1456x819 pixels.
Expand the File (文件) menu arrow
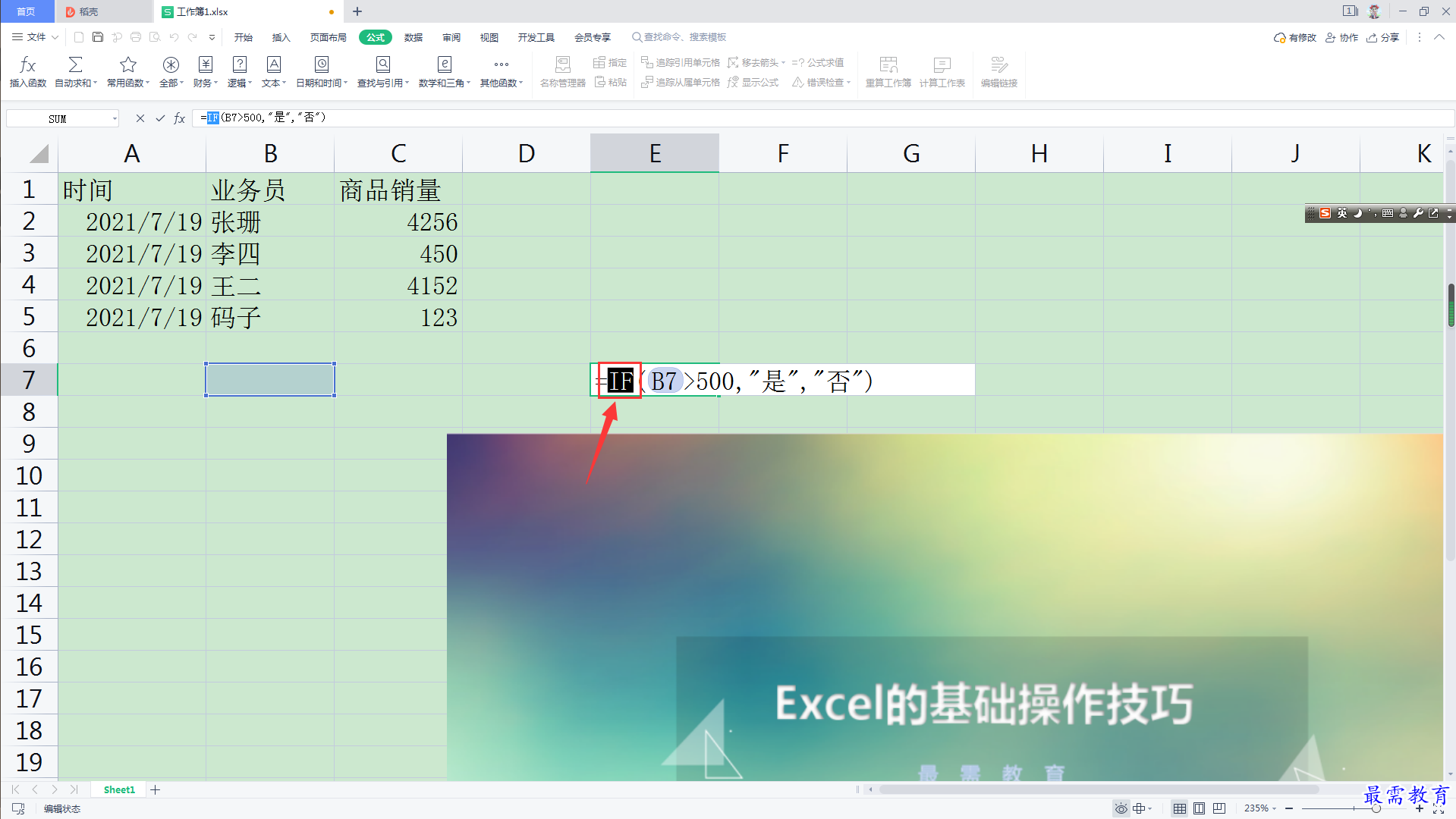point(55,37)
